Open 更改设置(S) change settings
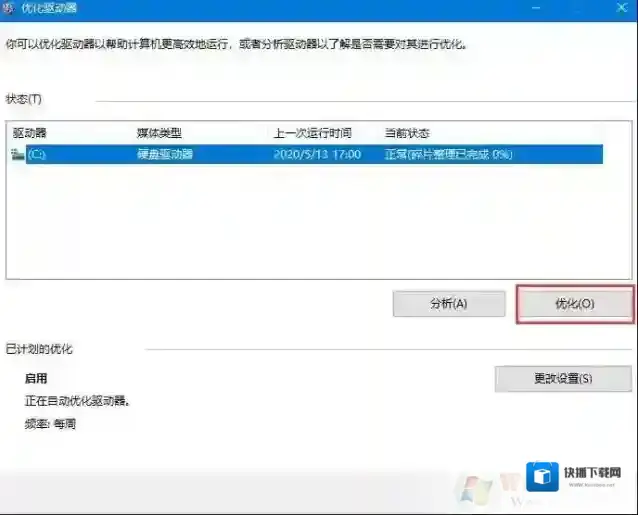This screenshot has height=515, width=638. click(x=563, y=379)
